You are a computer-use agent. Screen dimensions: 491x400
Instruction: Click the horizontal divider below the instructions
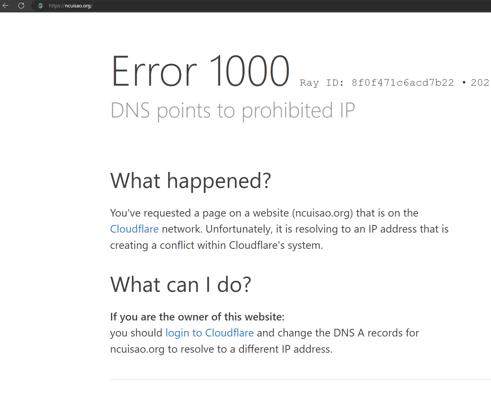pos(300,379)
